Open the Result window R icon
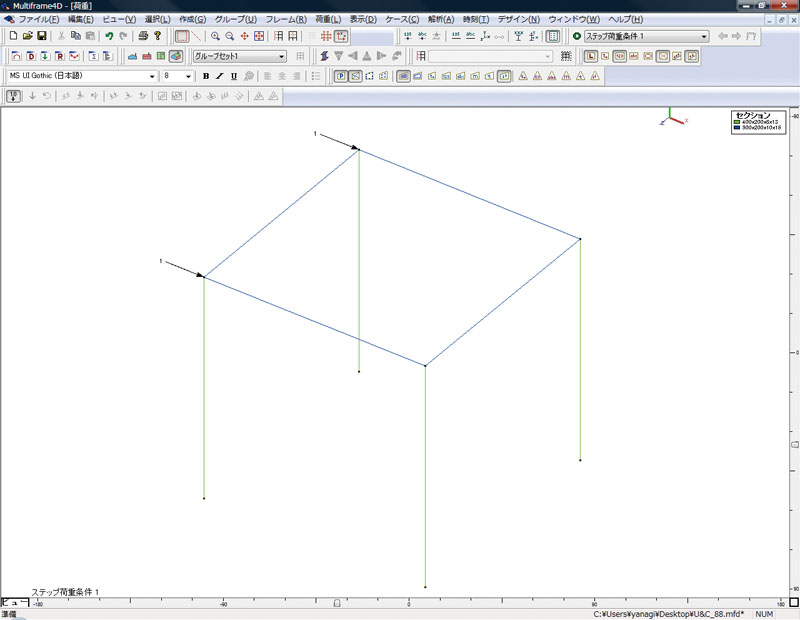This screenshot has width=800, height=620. [x=60, y=56]
